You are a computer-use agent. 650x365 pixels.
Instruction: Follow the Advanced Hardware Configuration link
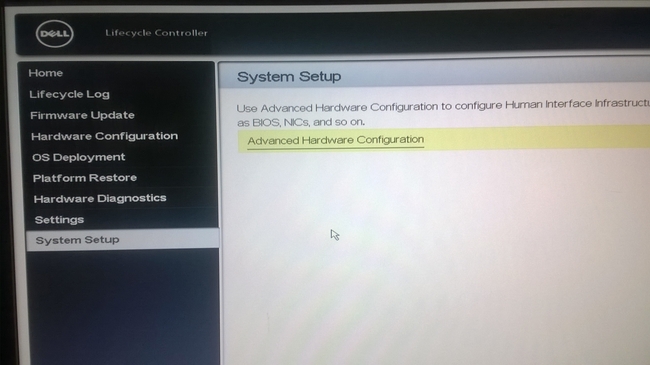point(336,140)
